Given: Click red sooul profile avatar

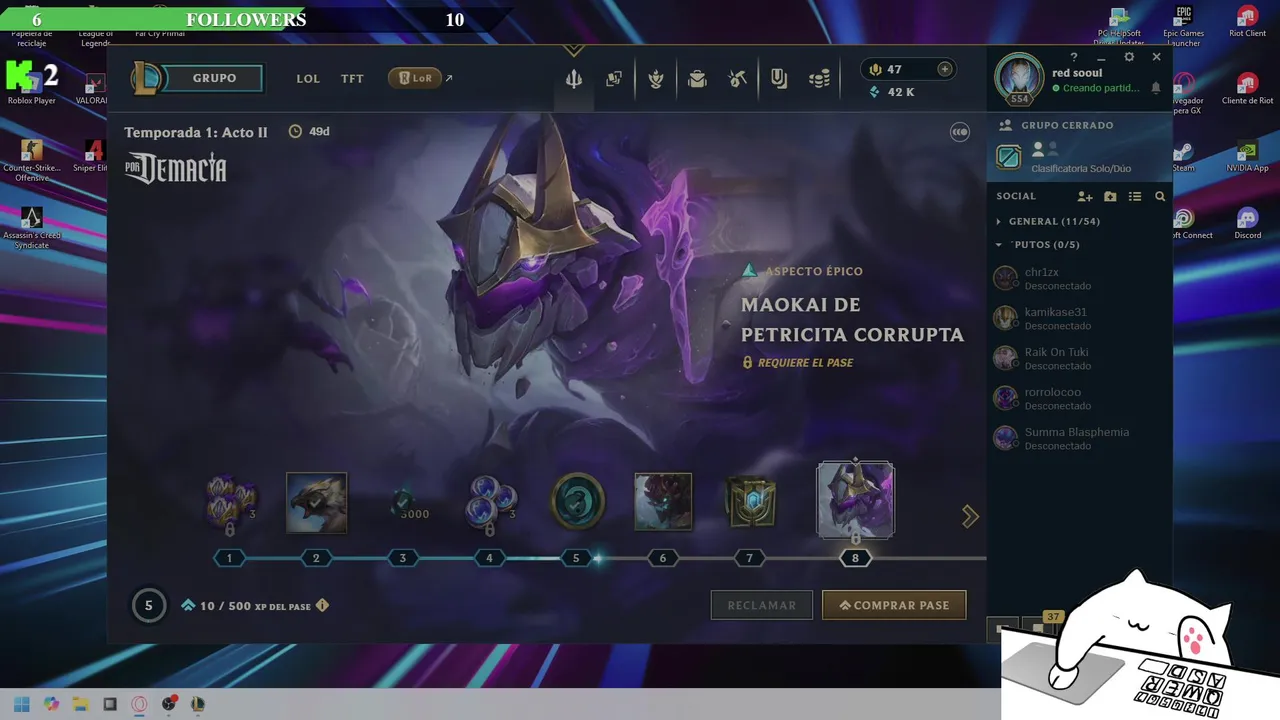Looking at the screenshot, I should pos(1019,78).
